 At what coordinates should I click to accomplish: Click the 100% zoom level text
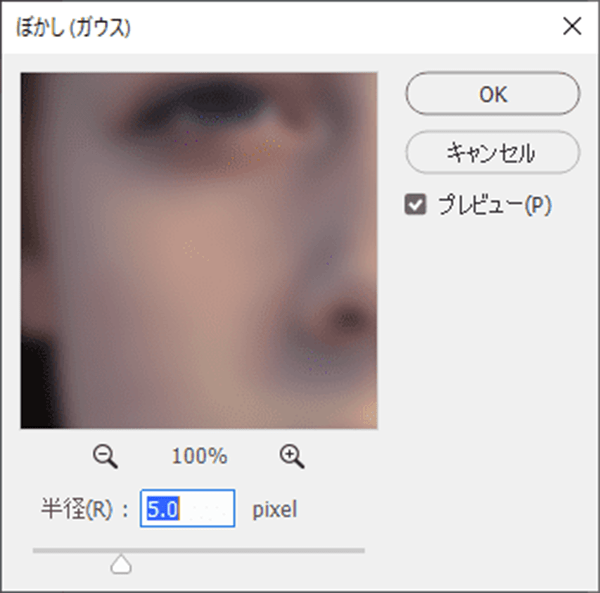[199, 456]
